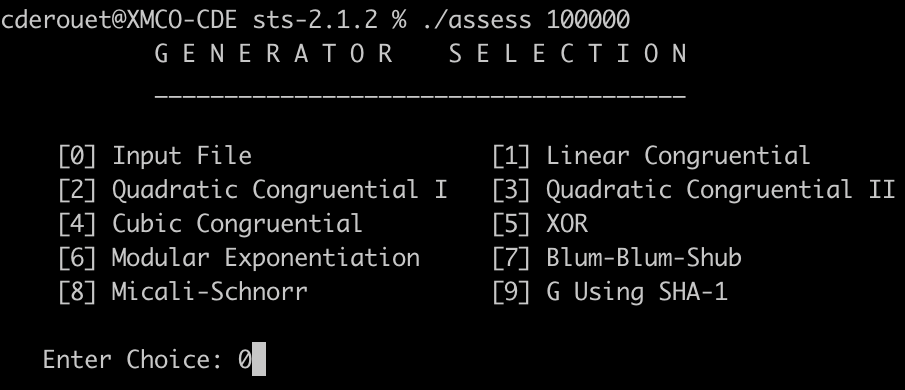Screen dimensions: 905x390
Task: Click the shell prompt cderouet@XMCO-CDE
Action: coord(119,20)
